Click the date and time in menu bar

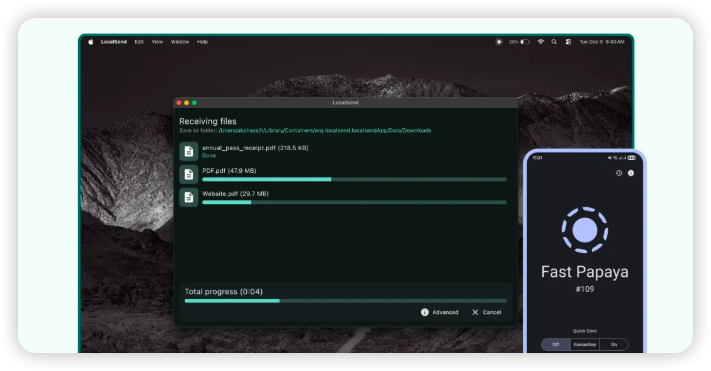click(602, 42)
